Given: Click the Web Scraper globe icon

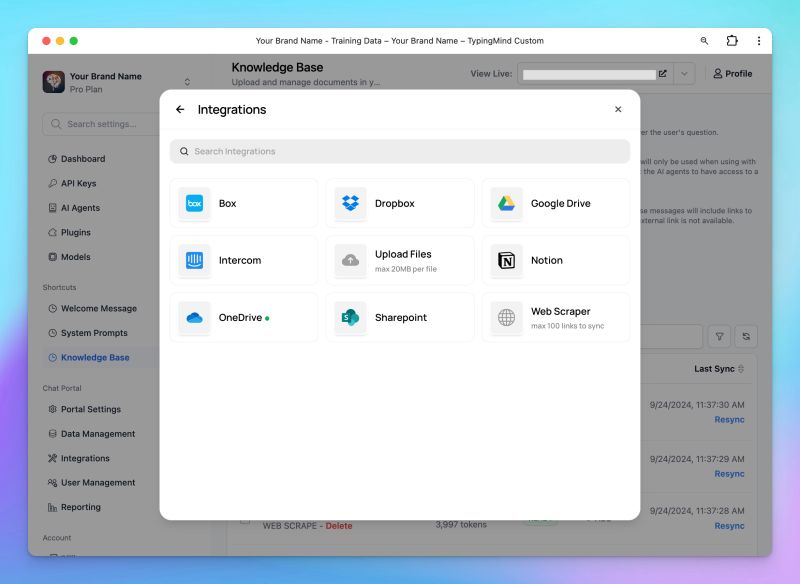Looking at the screenshot, I should pos(507,318).
